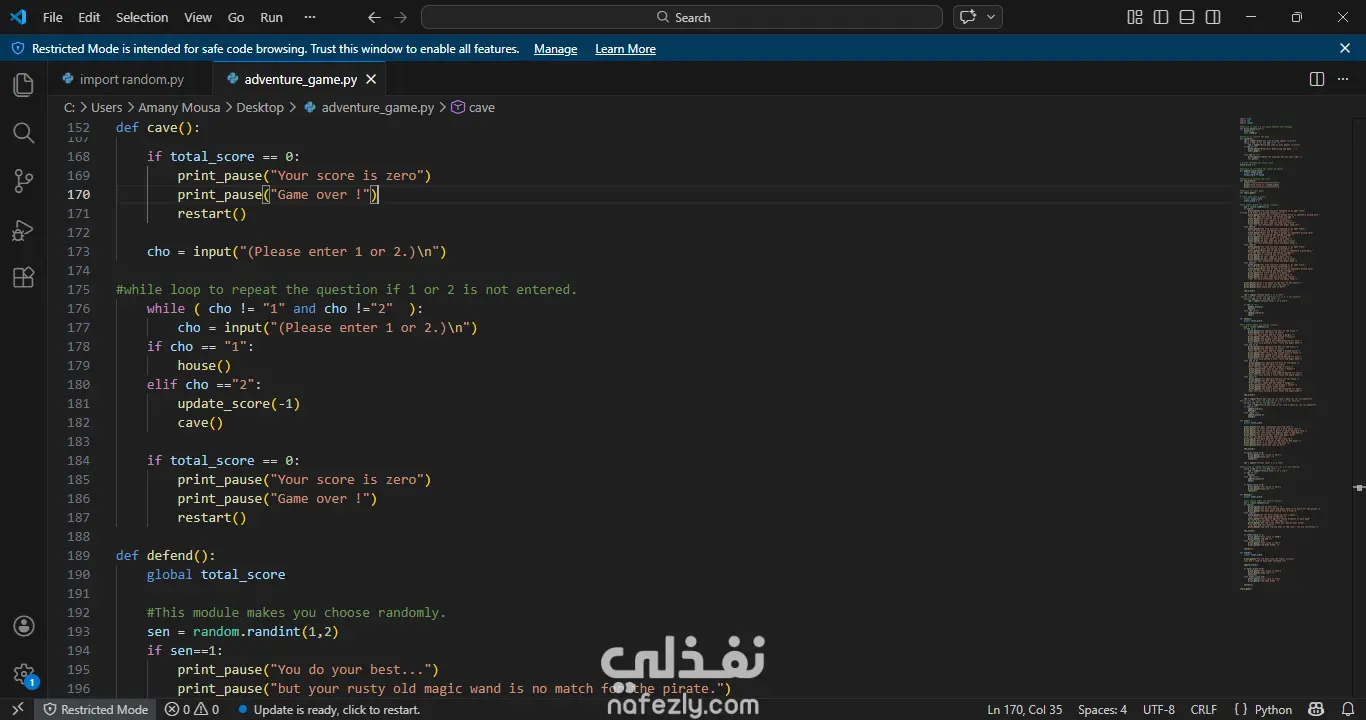Dismiss the Restricted Mode banner
This screenshot has height=720, width=1366.
tap(1345, 48)
